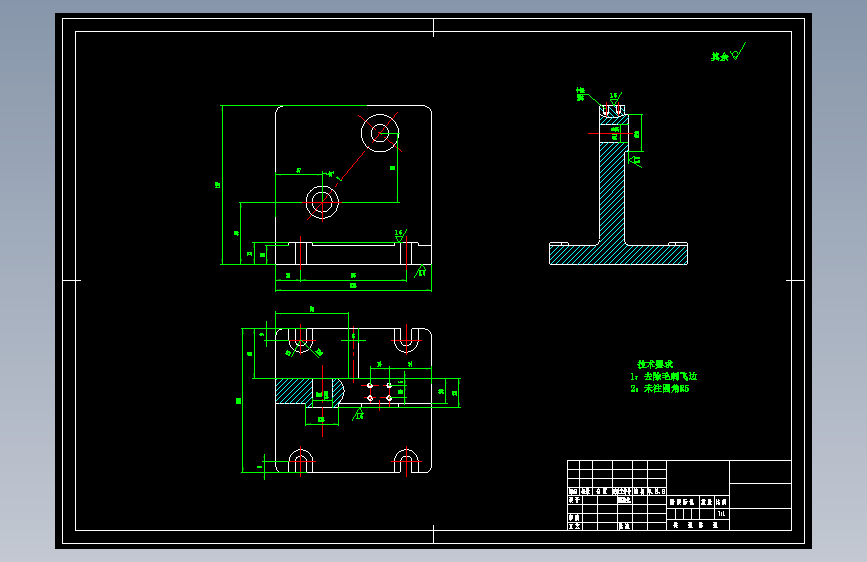This screenshot has height=562, width=867.
Task: Select the 技术要求 heading text
Action: 655,364
